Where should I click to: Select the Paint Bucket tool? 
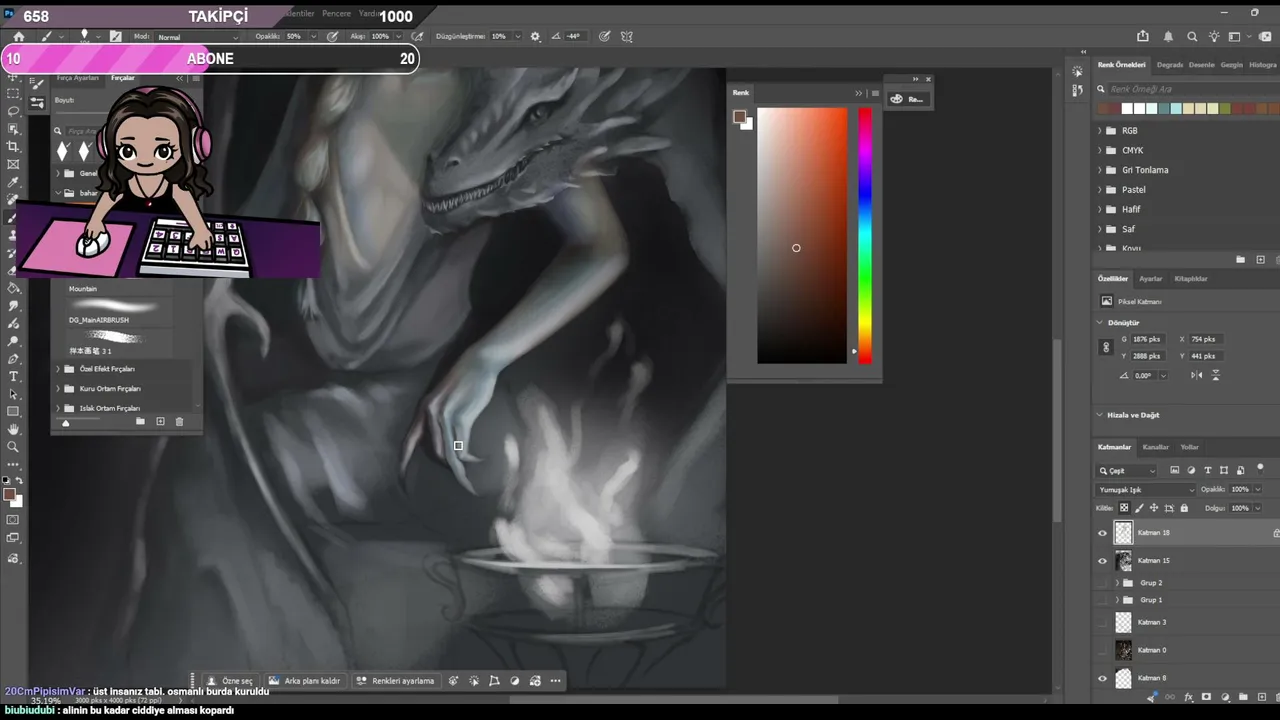click(14, 289)
